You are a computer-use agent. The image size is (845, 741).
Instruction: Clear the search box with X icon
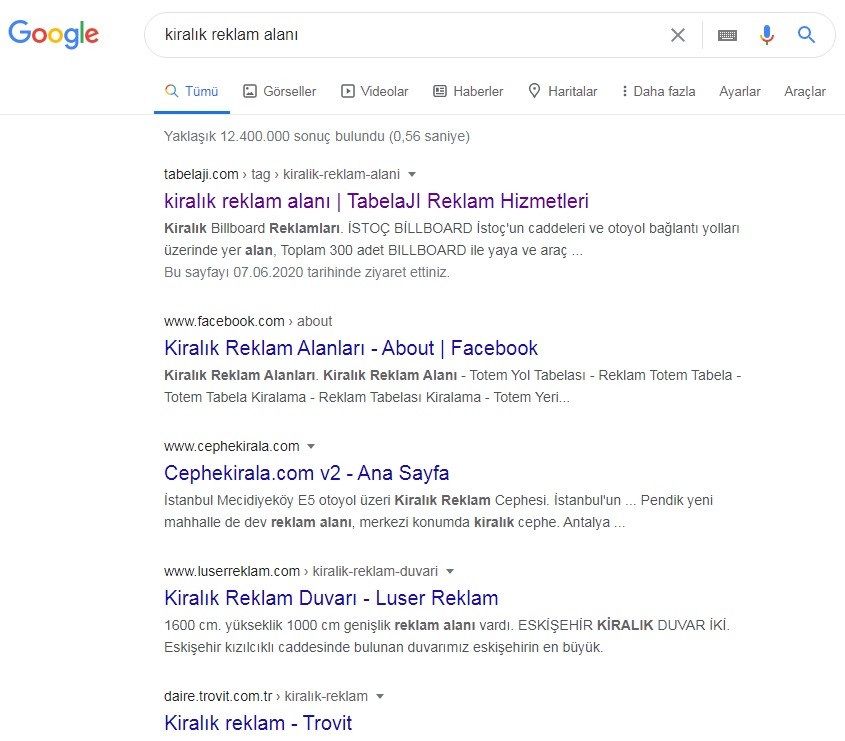[677, 35]
